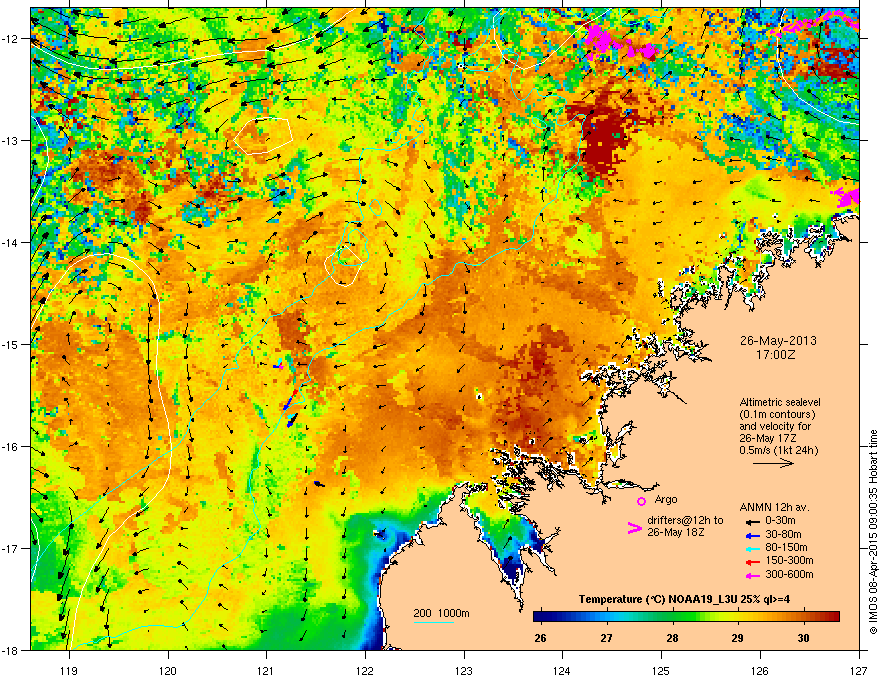Click the '80-150m' depth label
This screenshot has height=680, width=880.
pyautogui.click(x=786, y=547)
